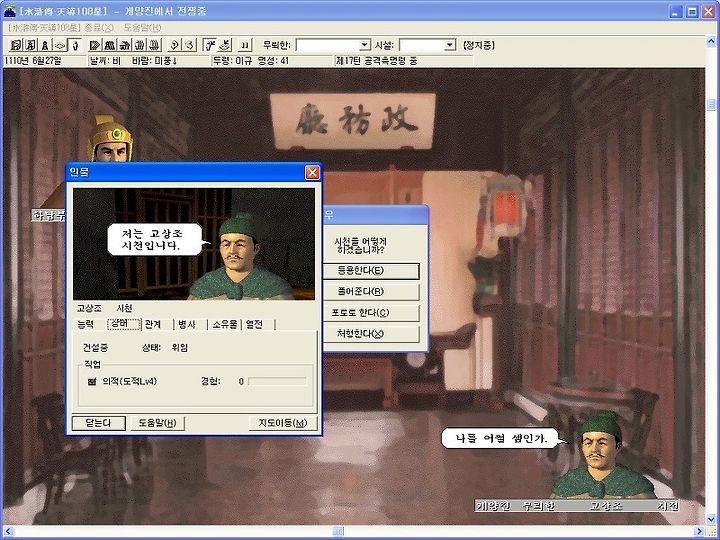Click the pause toolbar button
The height and width of the screenshot is (540, 720).
coord(245,45)
